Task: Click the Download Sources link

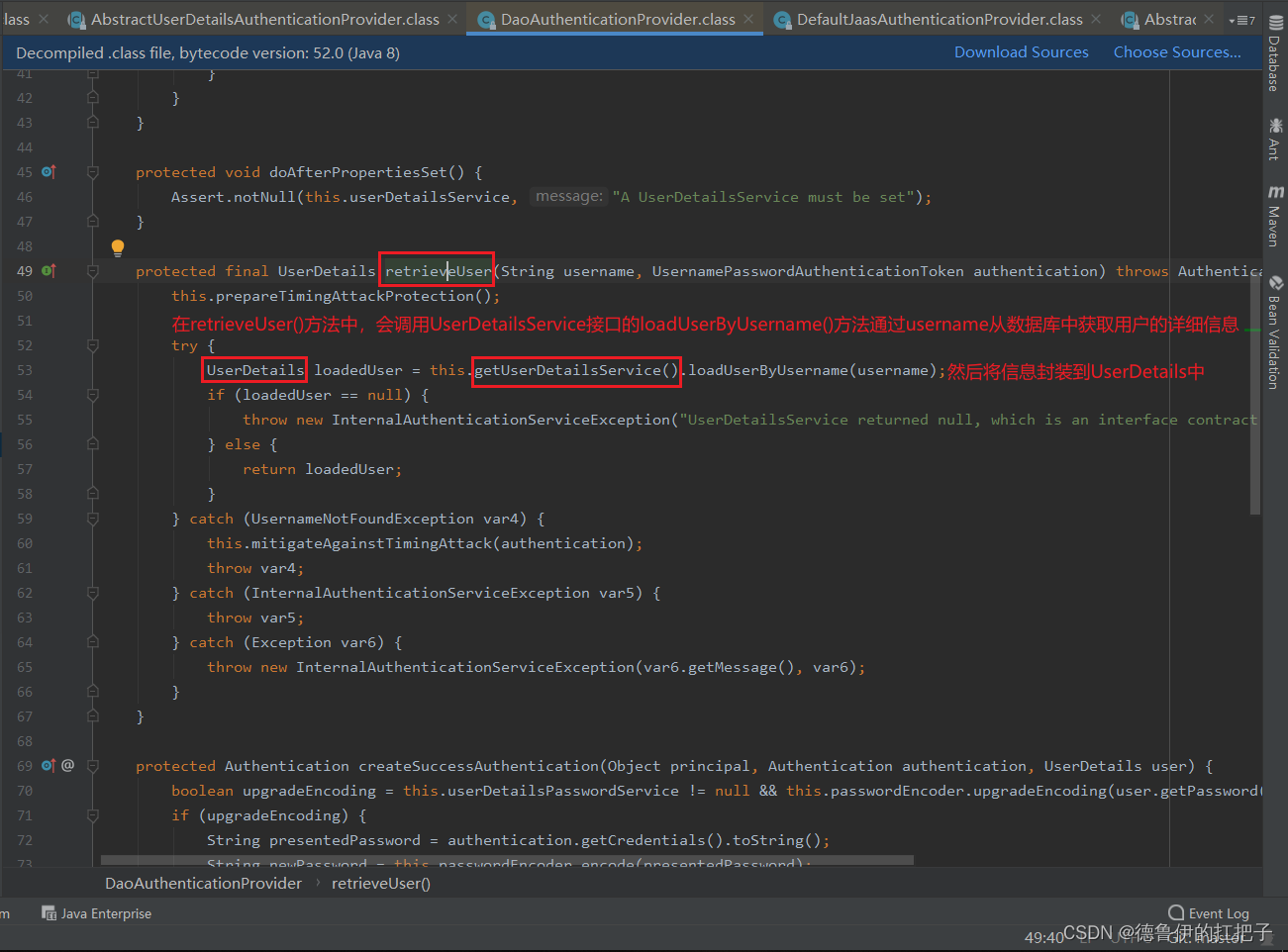Action: pos(1022,52)
